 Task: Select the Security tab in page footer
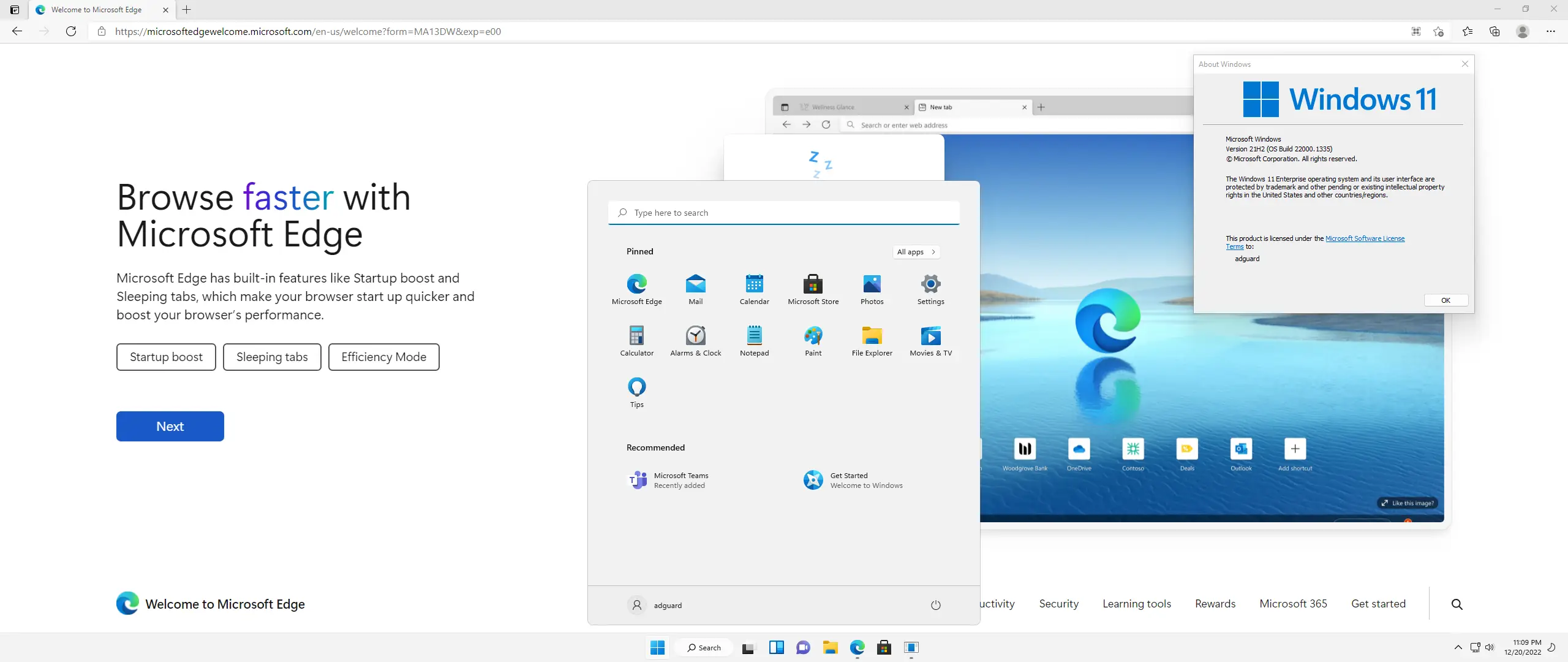1058,604
